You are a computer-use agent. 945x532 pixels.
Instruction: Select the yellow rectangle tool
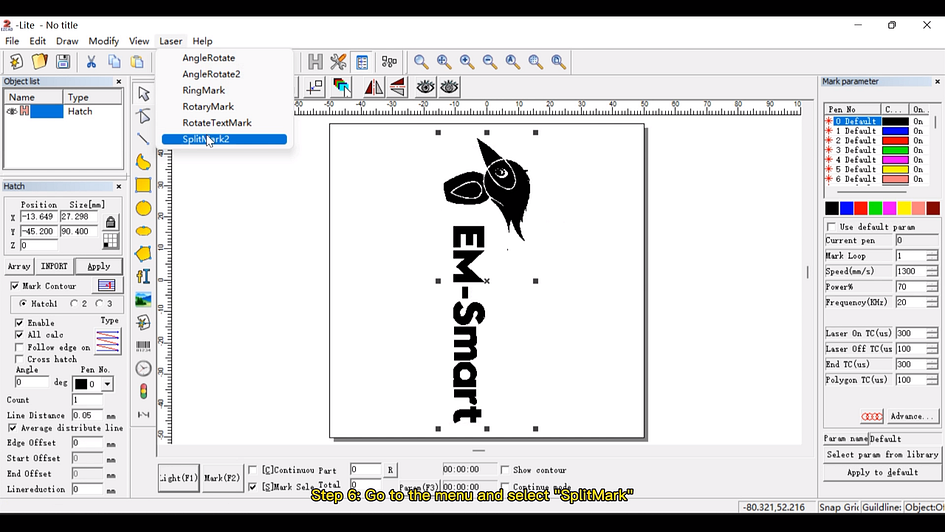[x=143, y=185]
